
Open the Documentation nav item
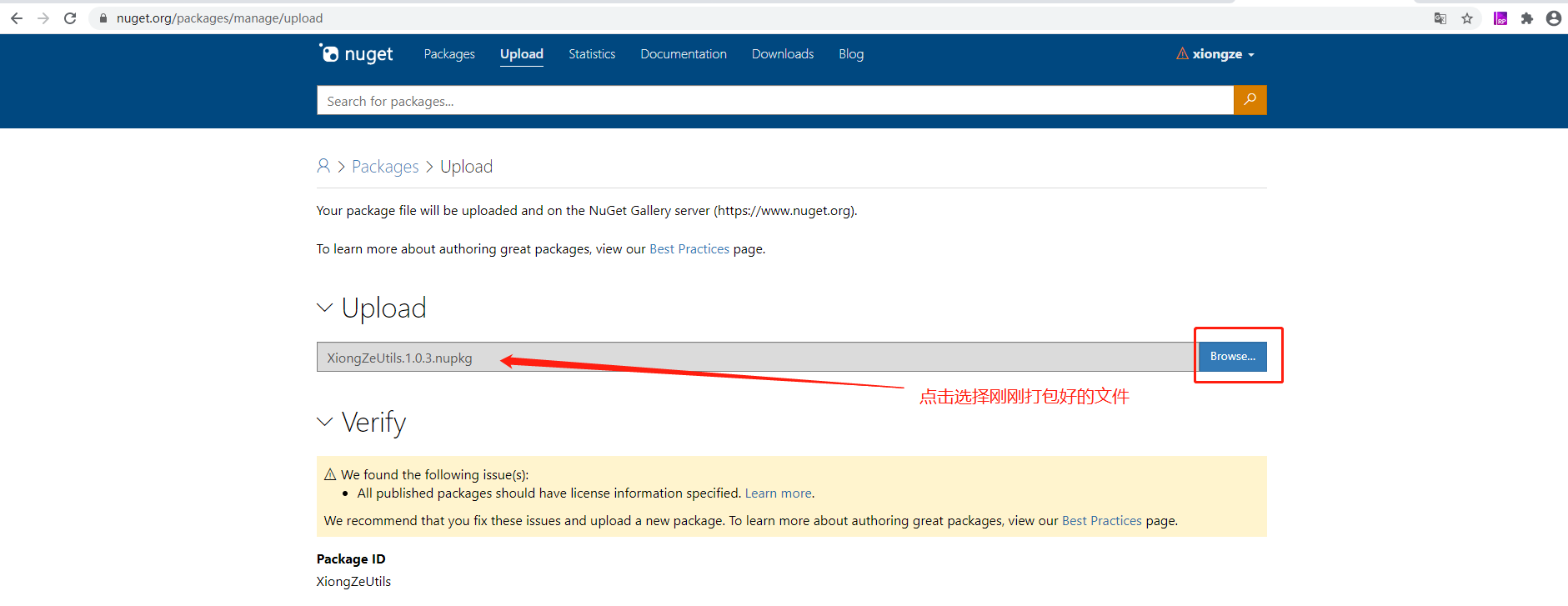coord(684,54)
